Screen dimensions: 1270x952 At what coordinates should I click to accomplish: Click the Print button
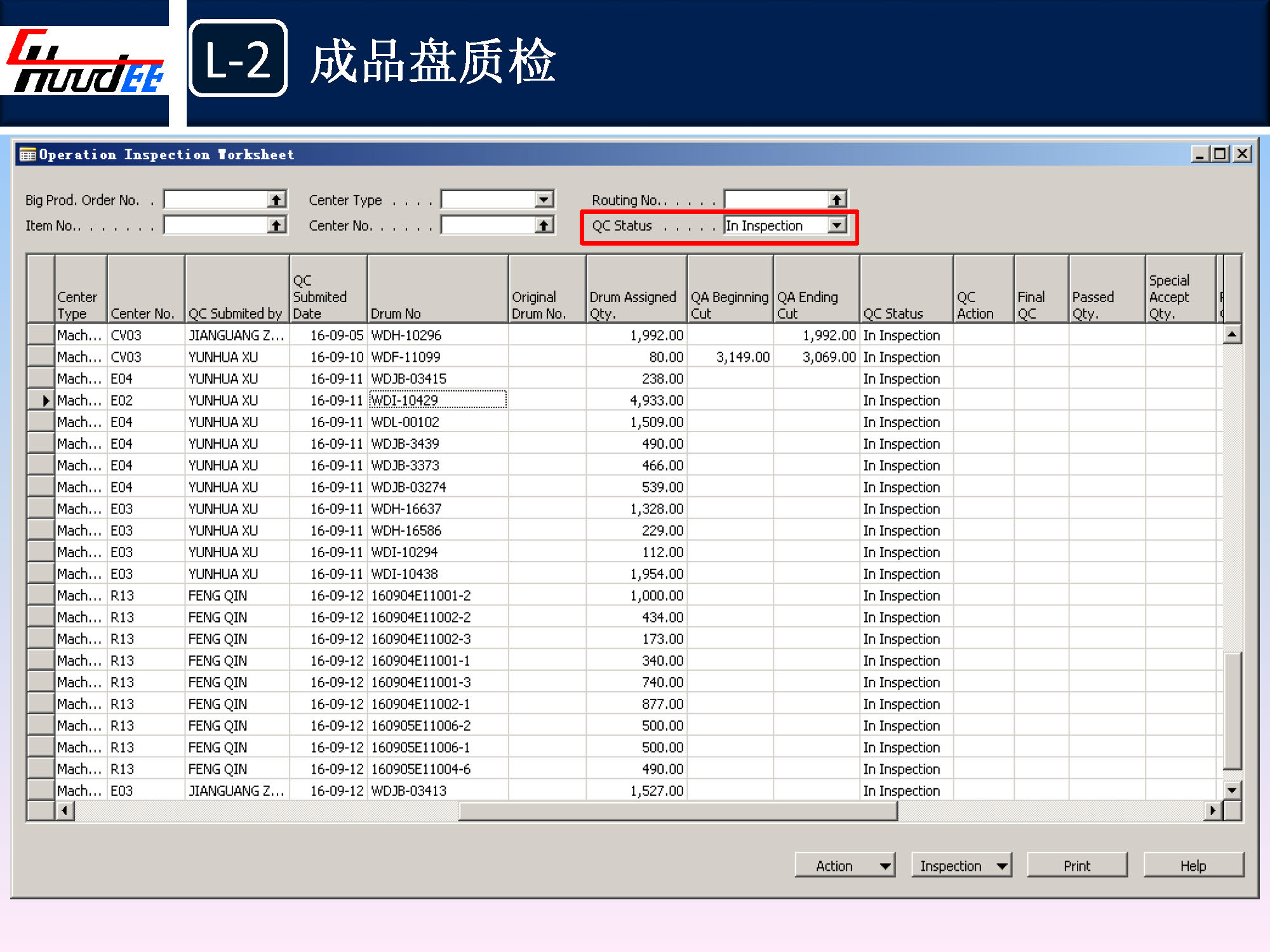coord(1076,866)
